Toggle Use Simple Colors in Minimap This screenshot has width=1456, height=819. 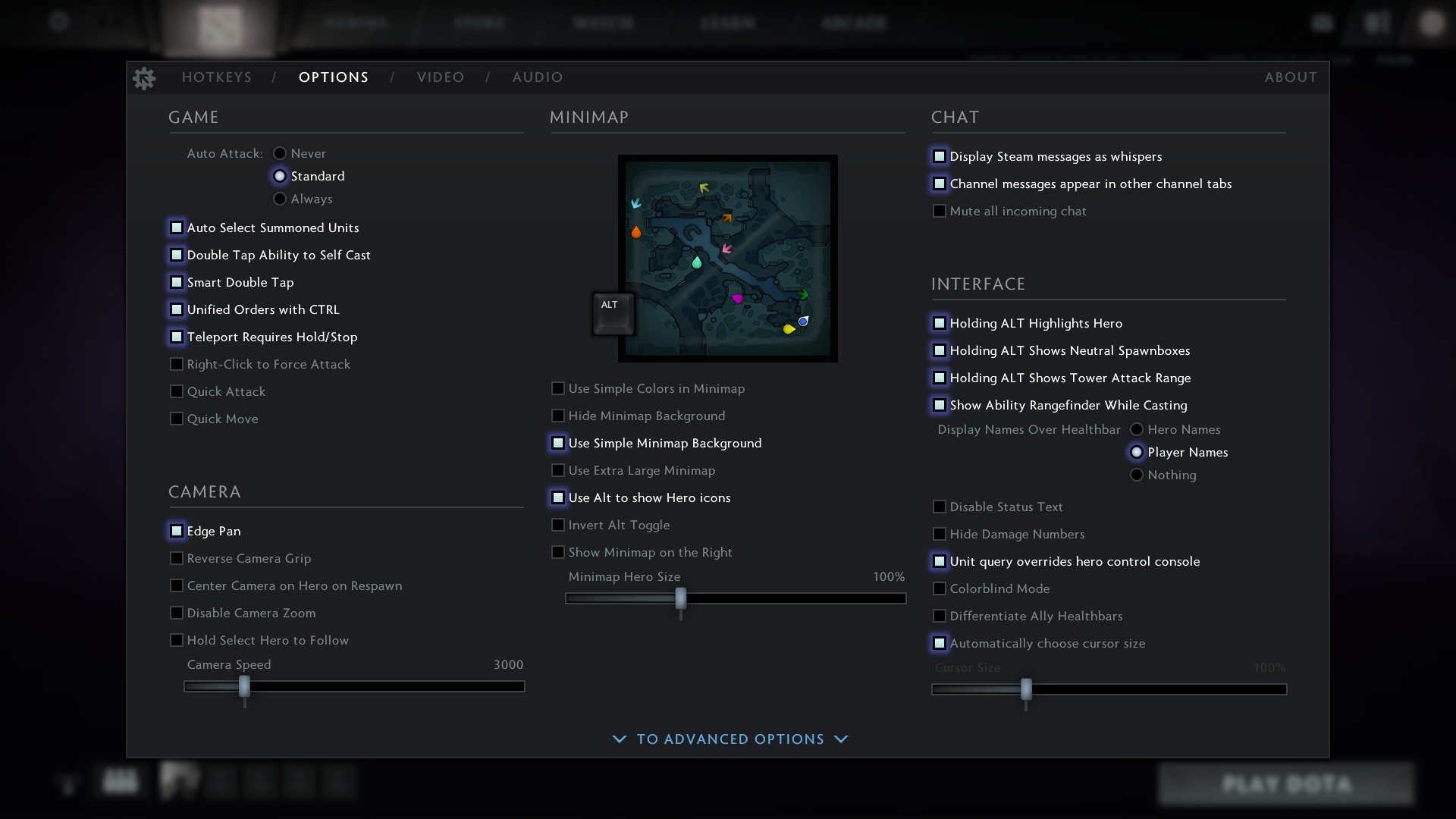(x=557, y=388)
